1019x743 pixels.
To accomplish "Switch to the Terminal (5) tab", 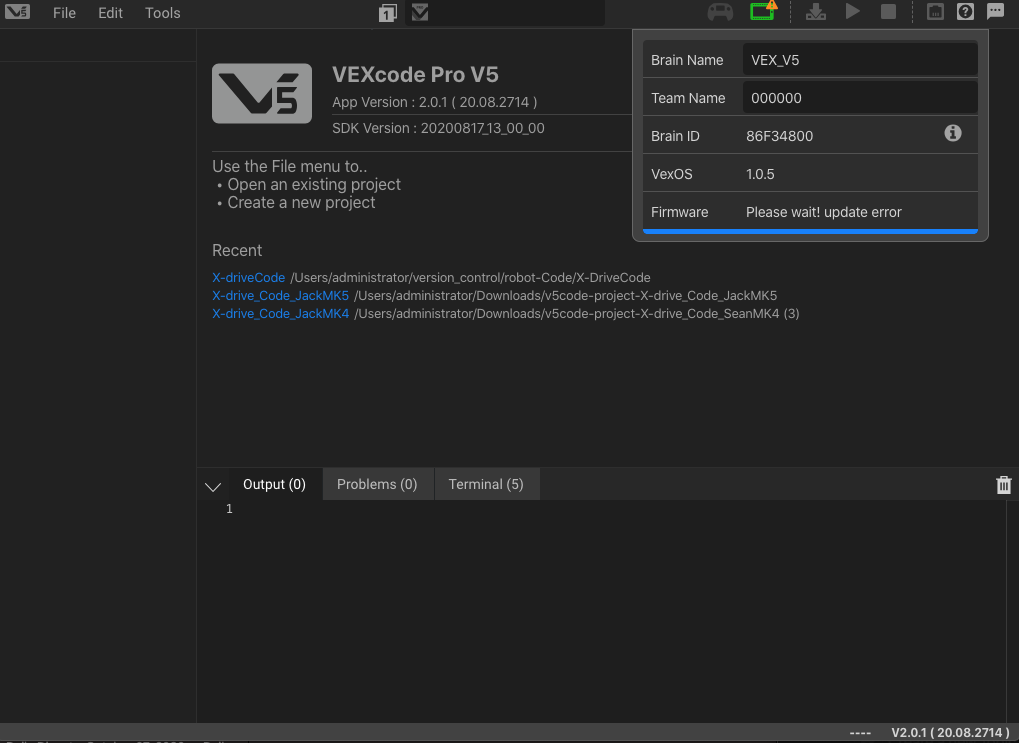I will [x=486, y=484].
